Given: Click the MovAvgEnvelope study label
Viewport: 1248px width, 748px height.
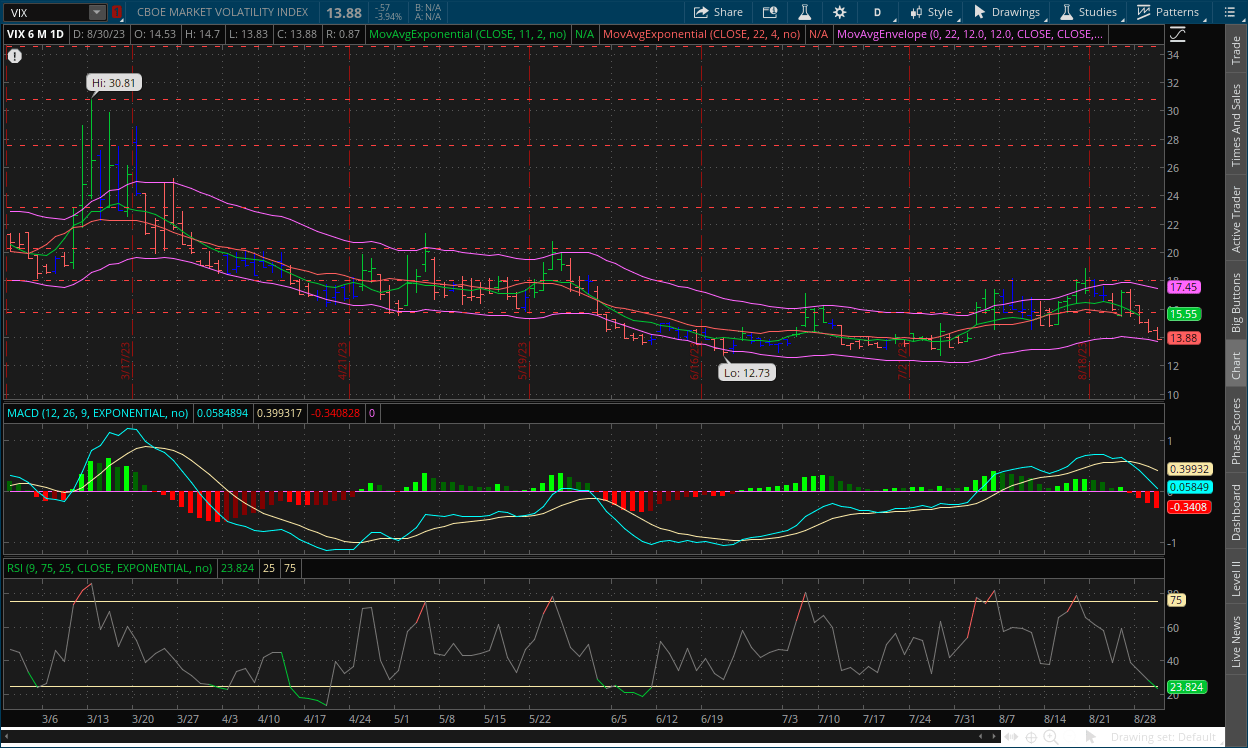Looking at the screenshot, I should 970,33.
